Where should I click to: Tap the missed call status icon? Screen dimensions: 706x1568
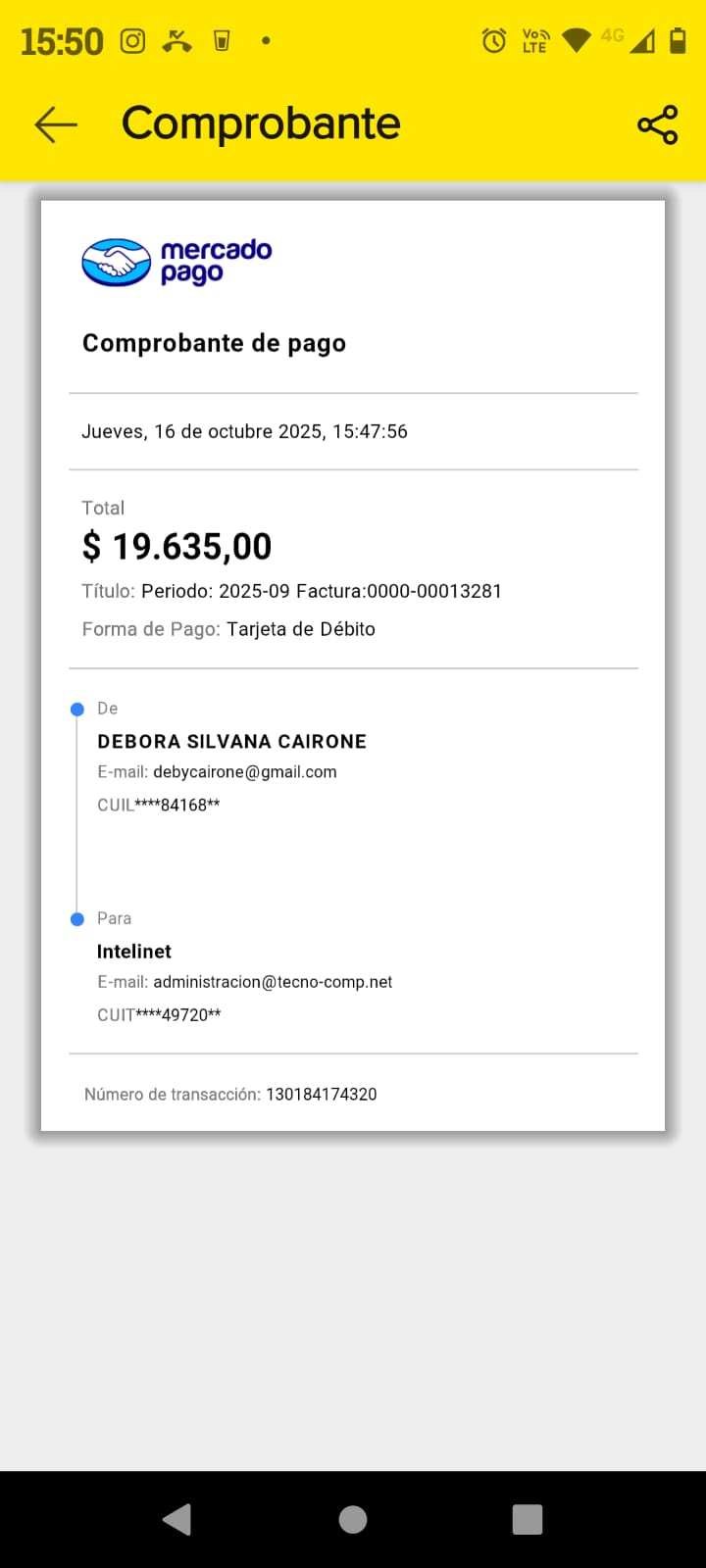click(x=177, y=41)
